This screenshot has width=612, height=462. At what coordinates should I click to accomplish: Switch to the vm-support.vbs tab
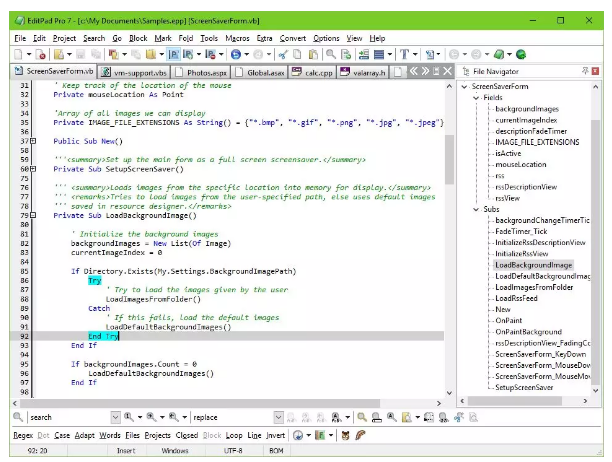click(134, 73)
